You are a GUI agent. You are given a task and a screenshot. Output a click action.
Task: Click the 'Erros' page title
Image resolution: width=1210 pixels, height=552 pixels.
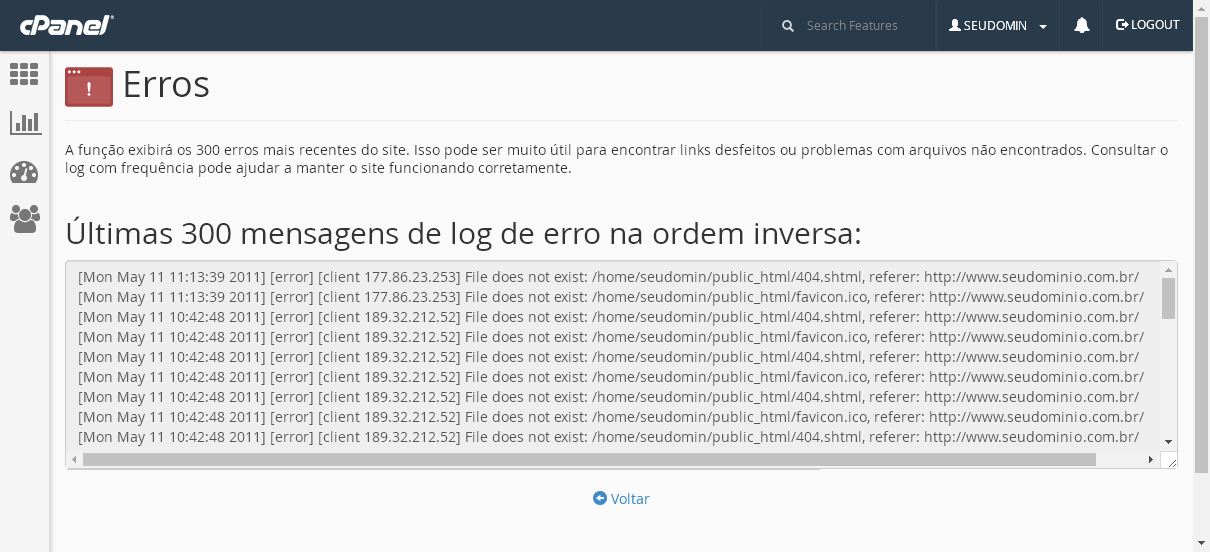(x=166, y=85)
